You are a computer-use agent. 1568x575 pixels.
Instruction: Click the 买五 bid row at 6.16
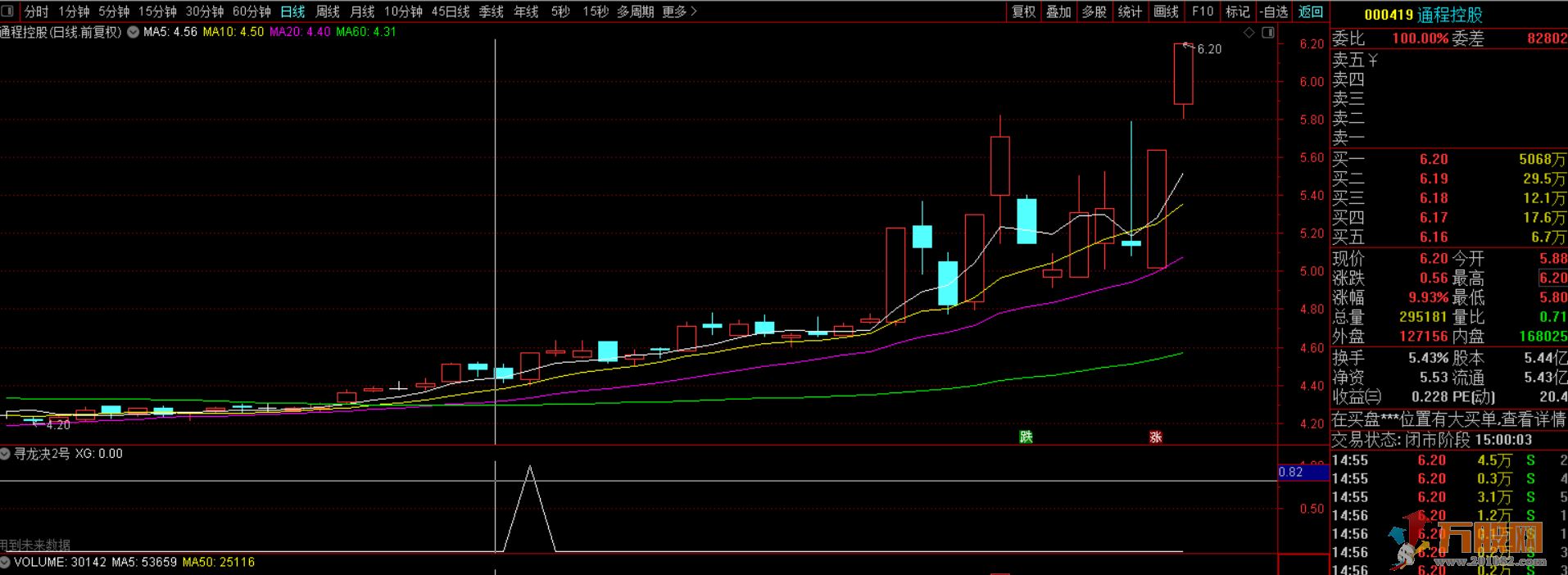[x=1449, y=238]
